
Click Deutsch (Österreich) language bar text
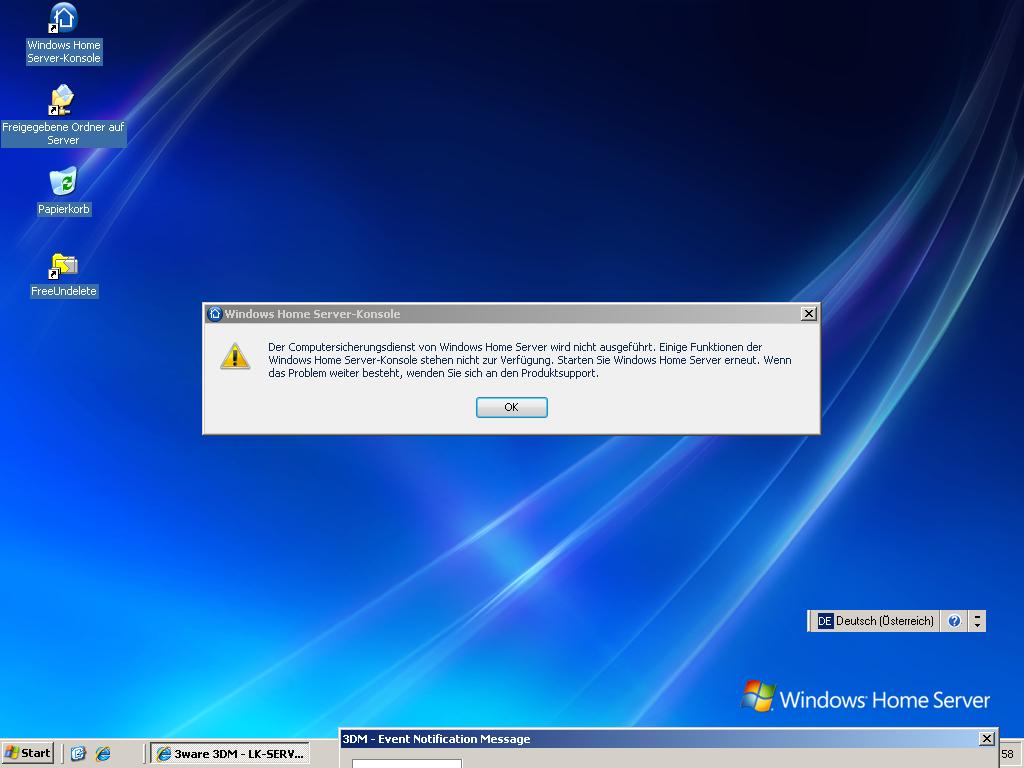[x=885, y=620]
